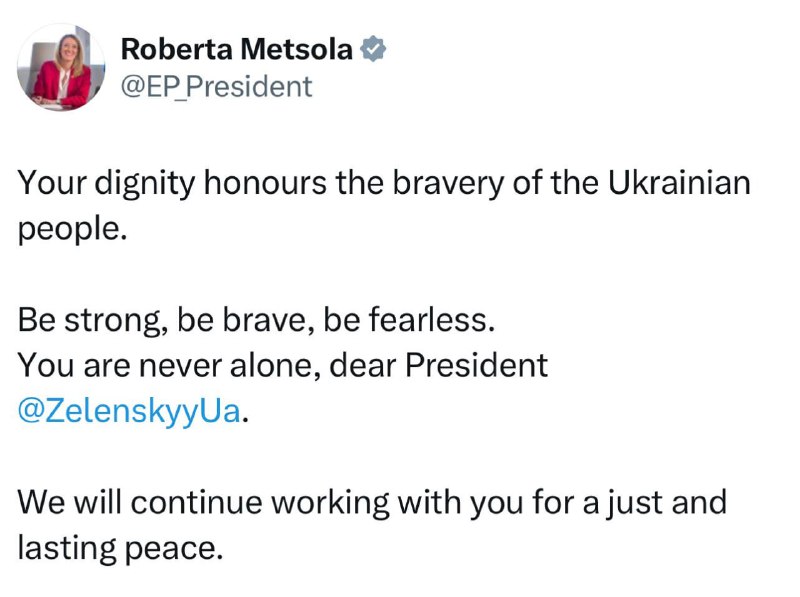Select the words 'lasting peace.' at the end
Image resolution: width=800 pixels, height=597 pixels.
[120, 549]
